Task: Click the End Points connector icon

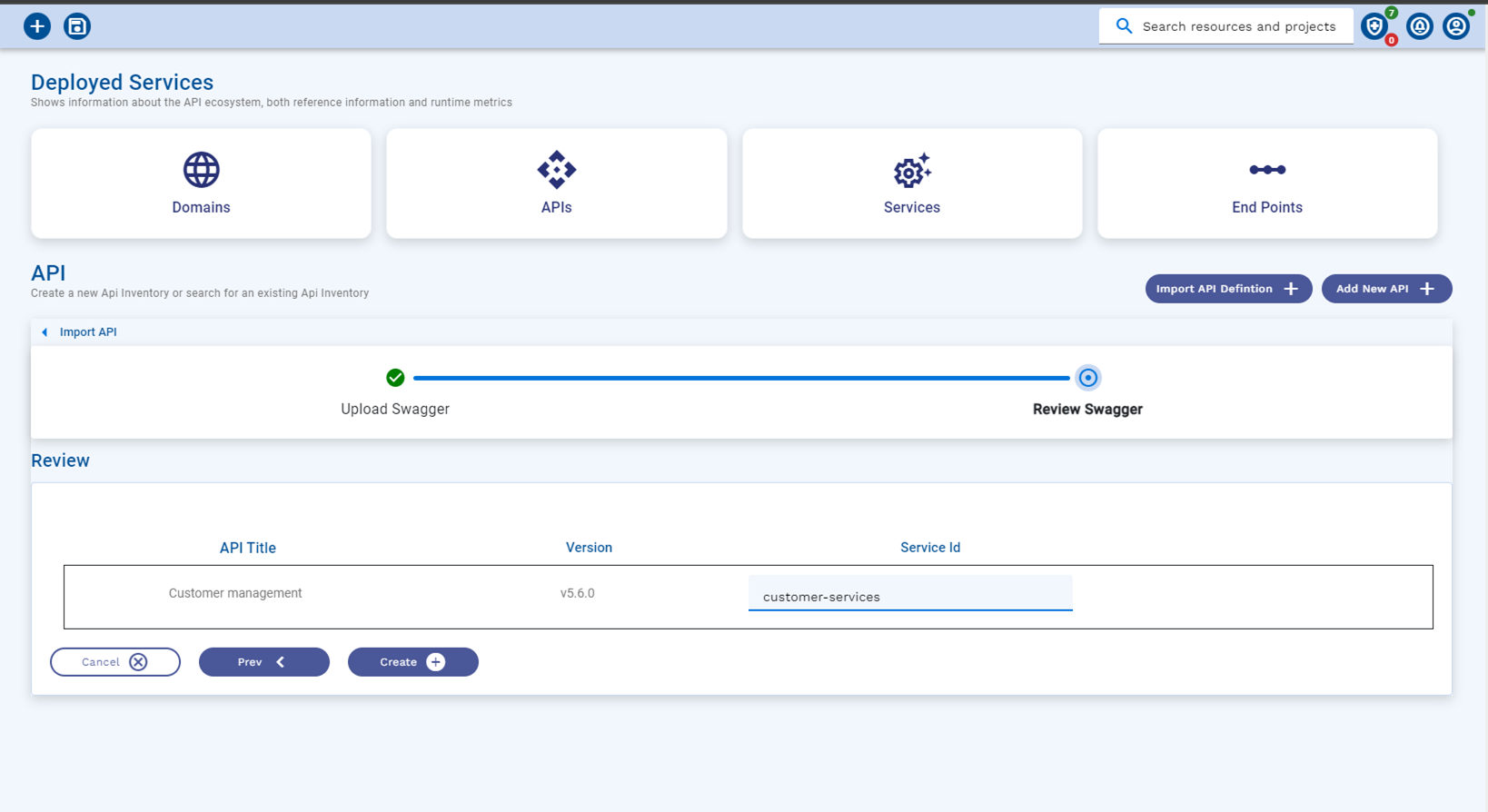Action: pos(1267,170)
